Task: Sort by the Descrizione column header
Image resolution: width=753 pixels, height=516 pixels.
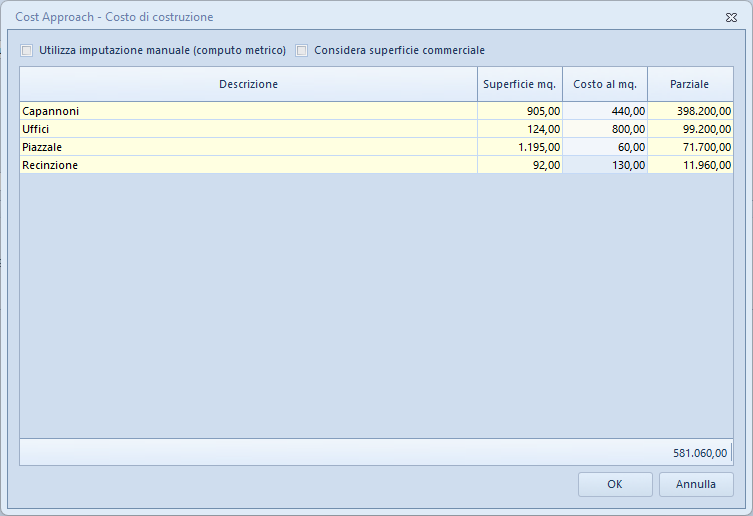Action: [x=248, y=84]
